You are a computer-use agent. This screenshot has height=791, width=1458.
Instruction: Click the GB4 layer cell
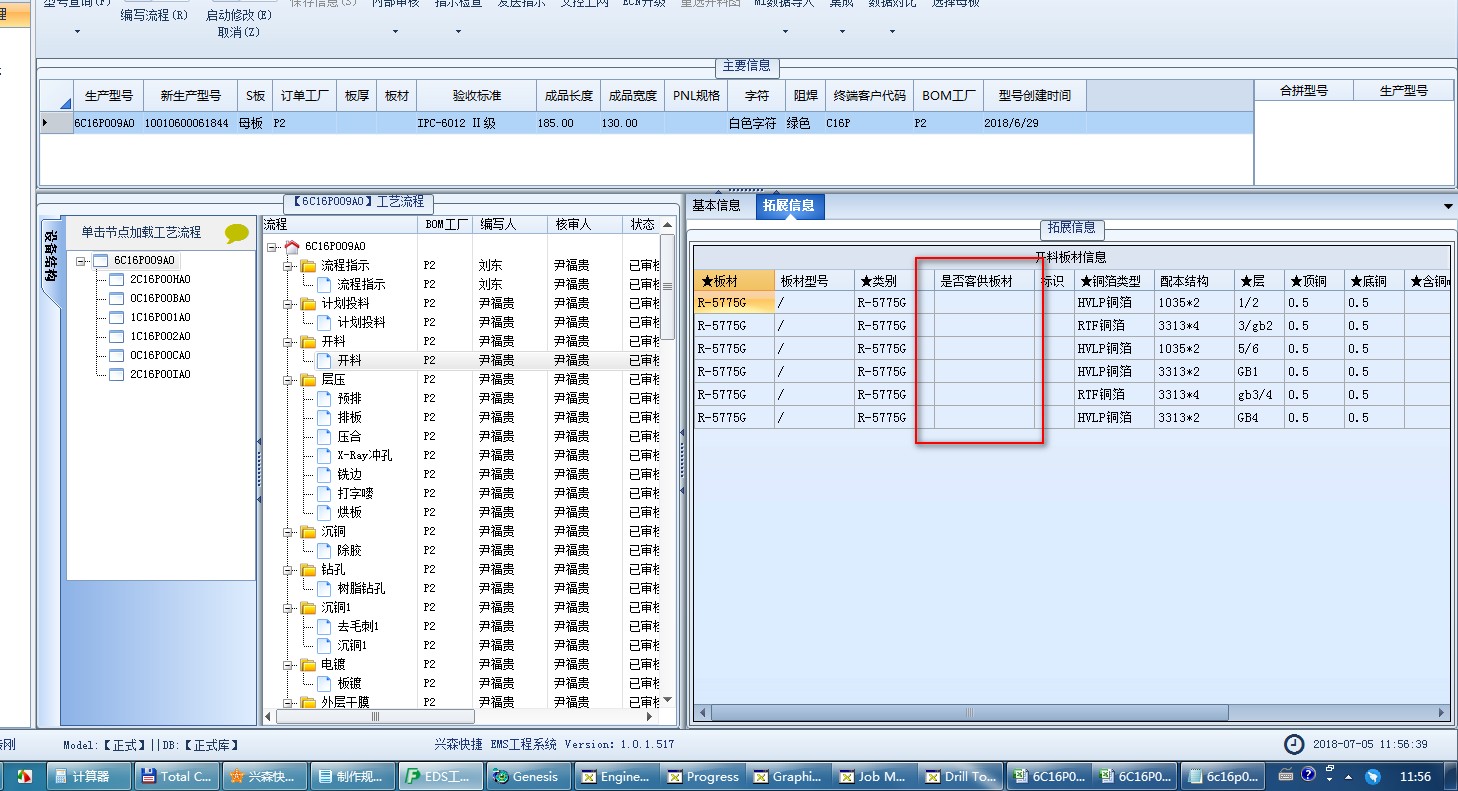point(1259,417)
